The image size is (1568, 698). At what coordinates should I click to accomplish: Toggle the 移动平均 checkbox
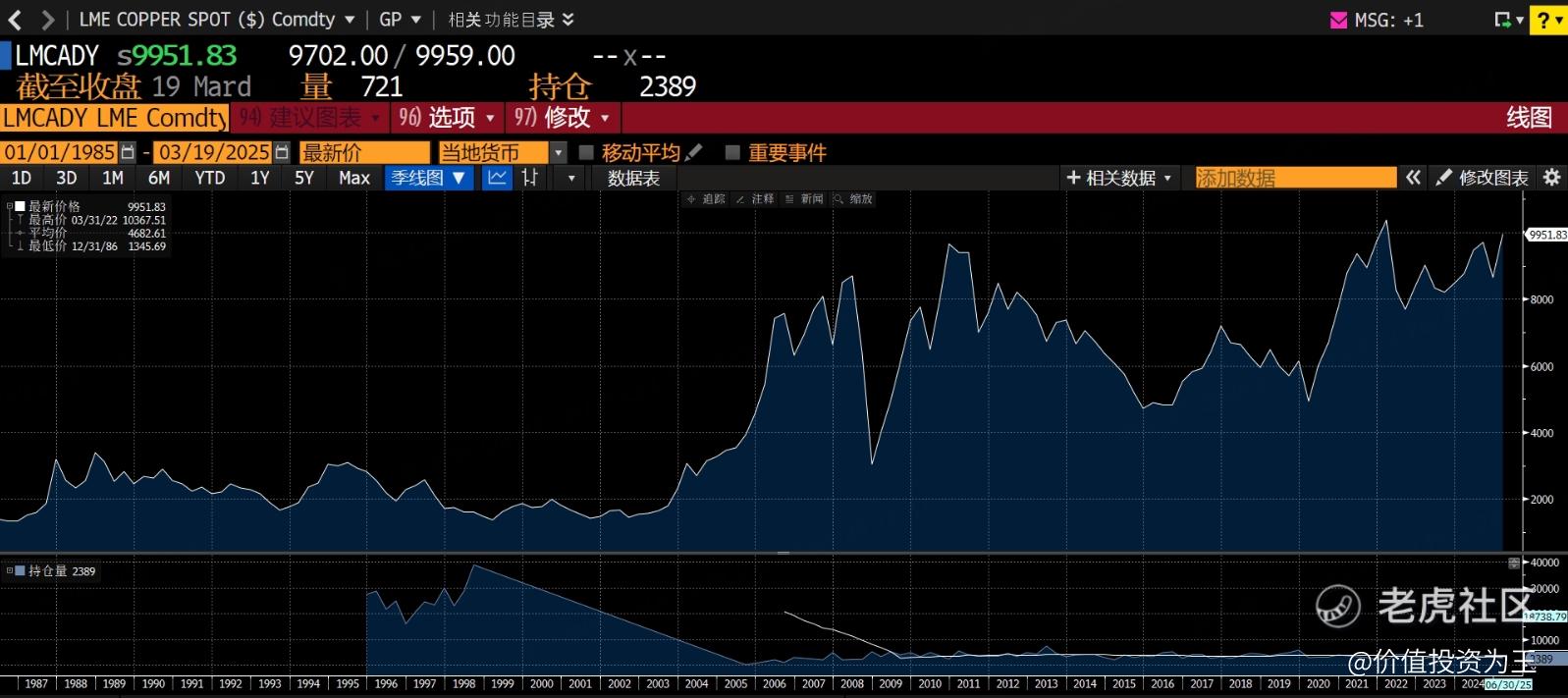click(586, 152)
